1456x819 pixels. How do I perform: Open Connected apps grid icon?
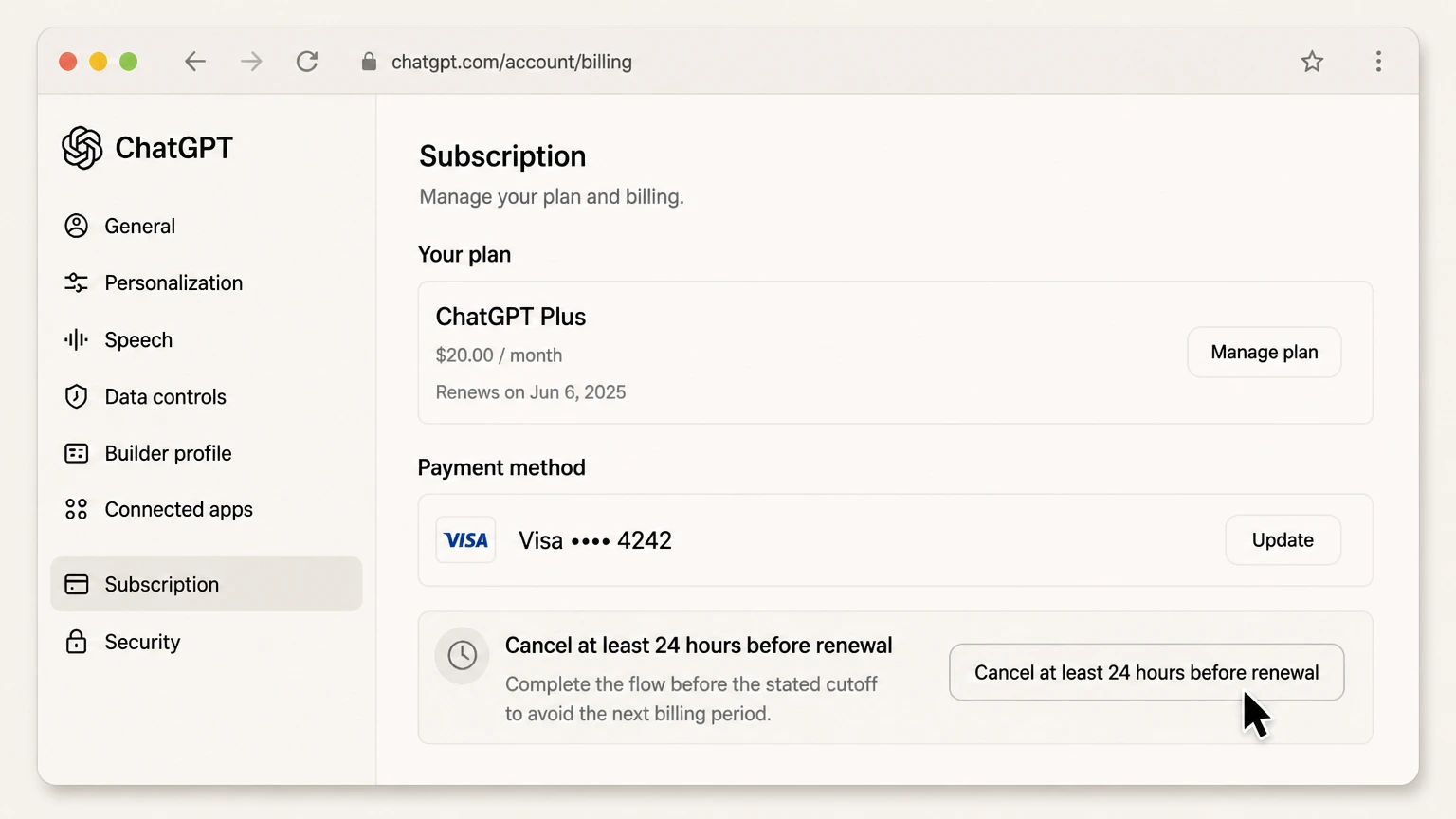[x=77, y=509]
